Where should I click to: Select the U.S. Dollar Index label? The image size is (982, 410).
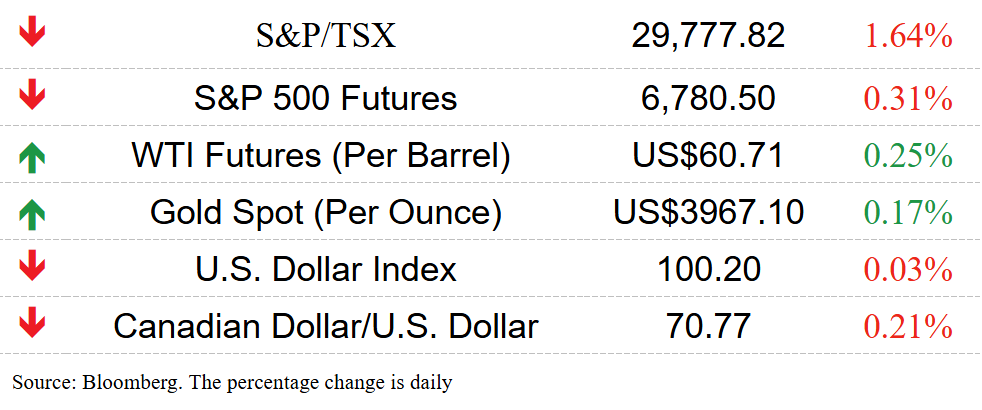(325, 269)
